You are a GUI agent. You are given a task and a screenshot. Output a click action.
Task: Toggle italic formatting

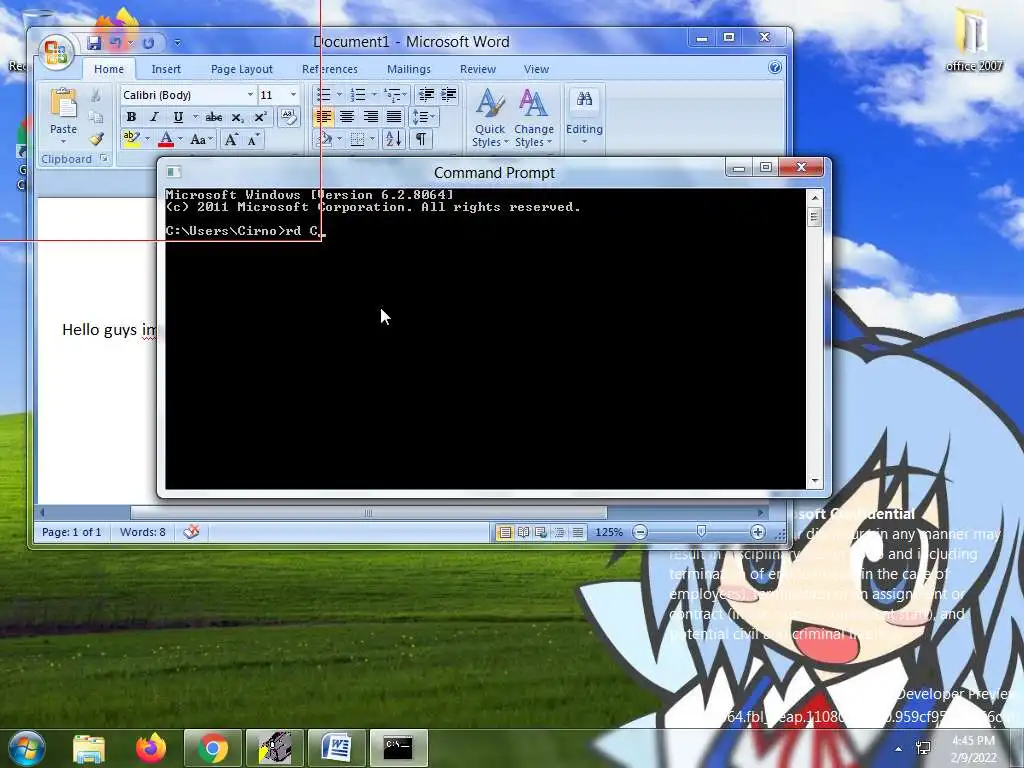(x=154, y=118)
